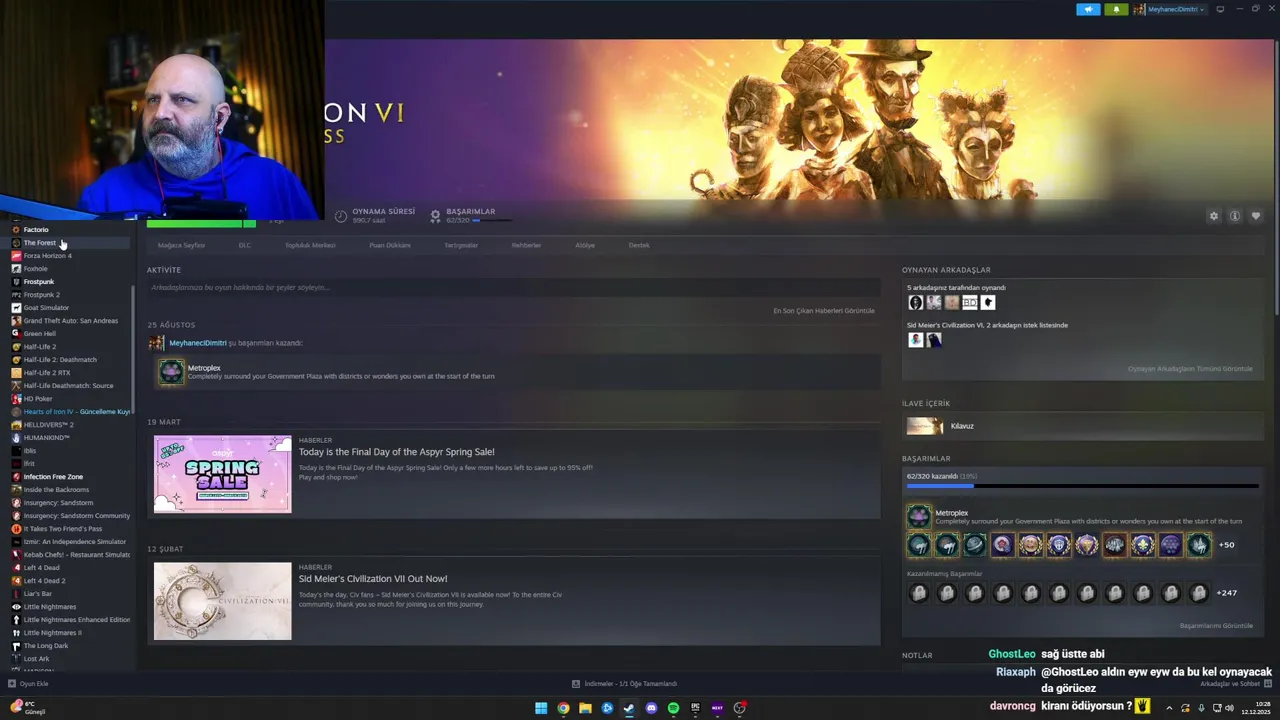Click Little Nightmares game icon
This screenshot has height=720, width=1280.
[x=16, y=607]
